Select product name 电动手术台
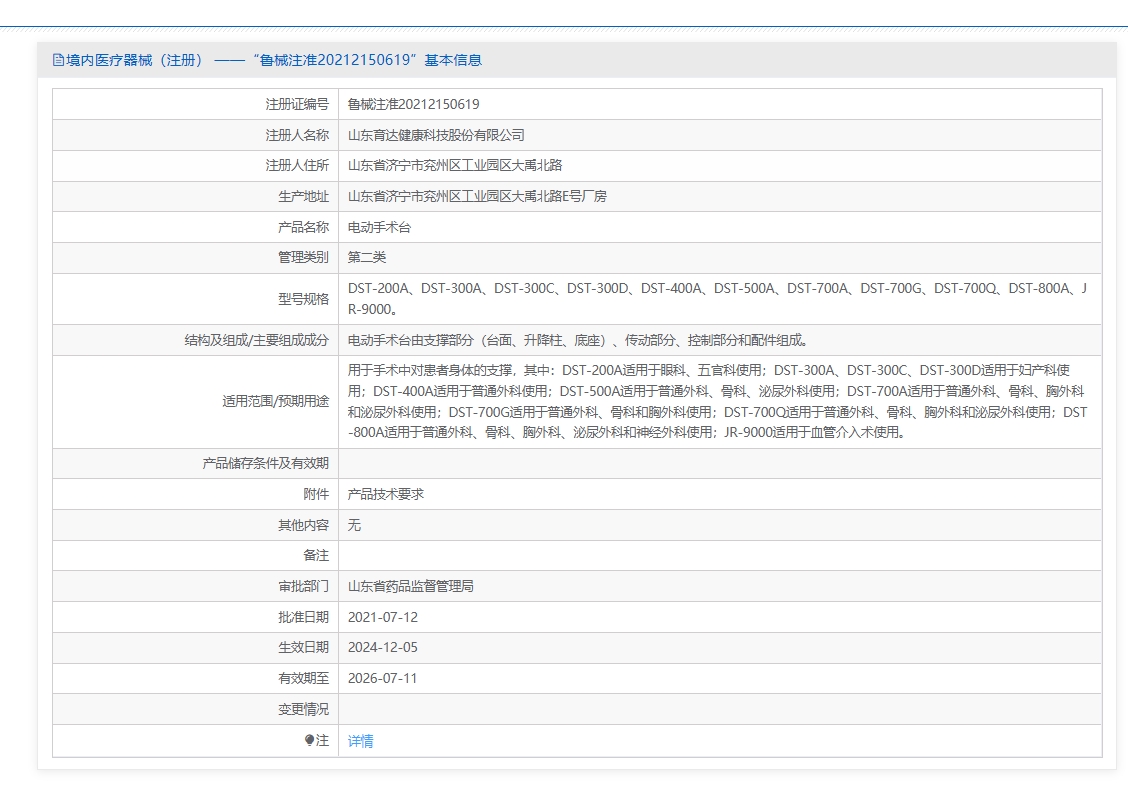The height and width of the screenshot is (786, 1128). click(x=379, y=227)
